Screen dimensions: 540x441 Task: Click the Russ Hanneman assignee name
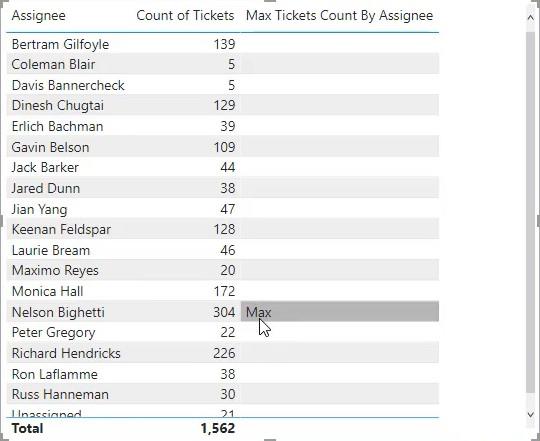pyautogui.click(x=60, y=395)
